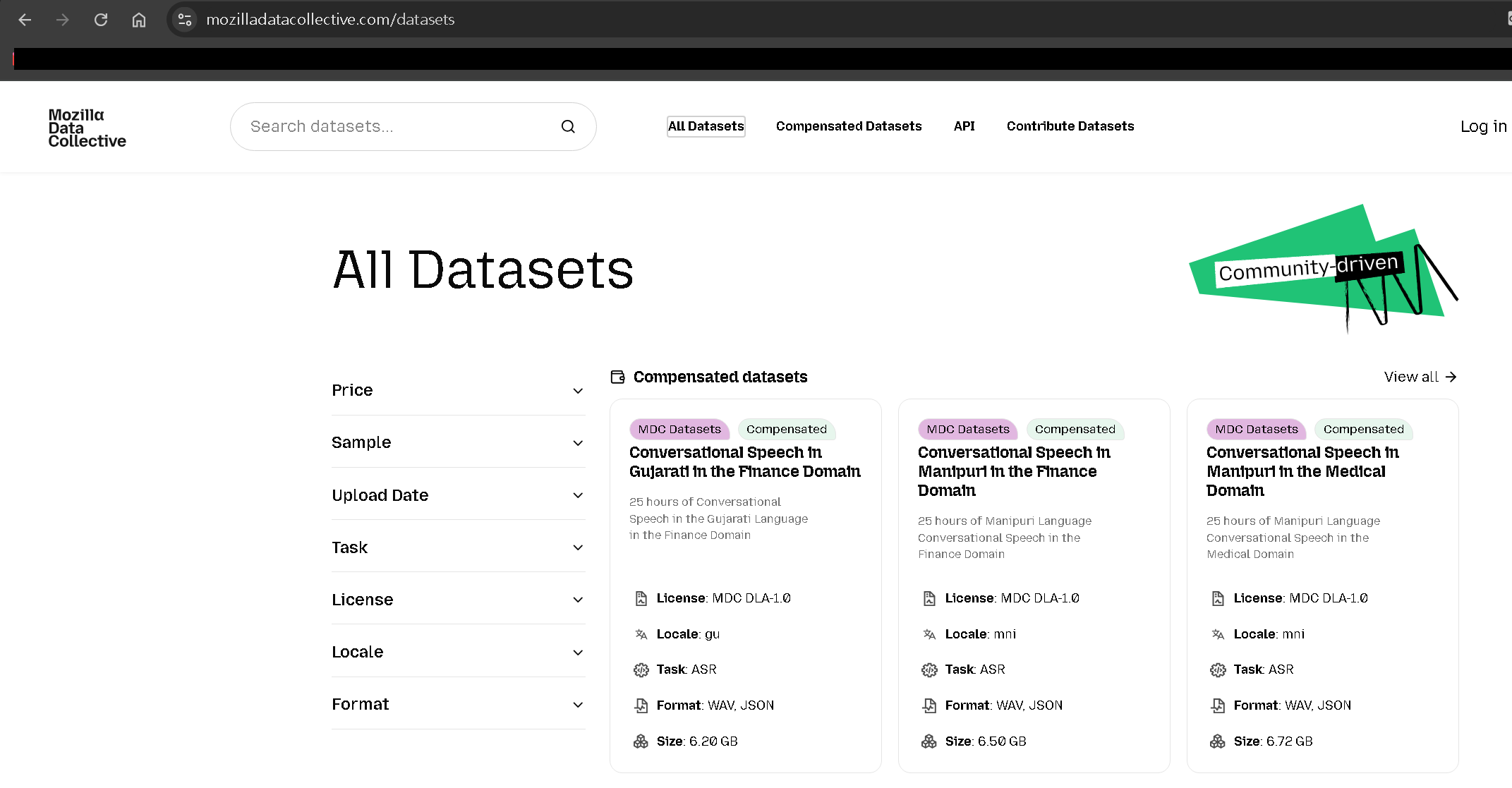Click the Manipuri Finance card description text

(x=1005, y=538)
